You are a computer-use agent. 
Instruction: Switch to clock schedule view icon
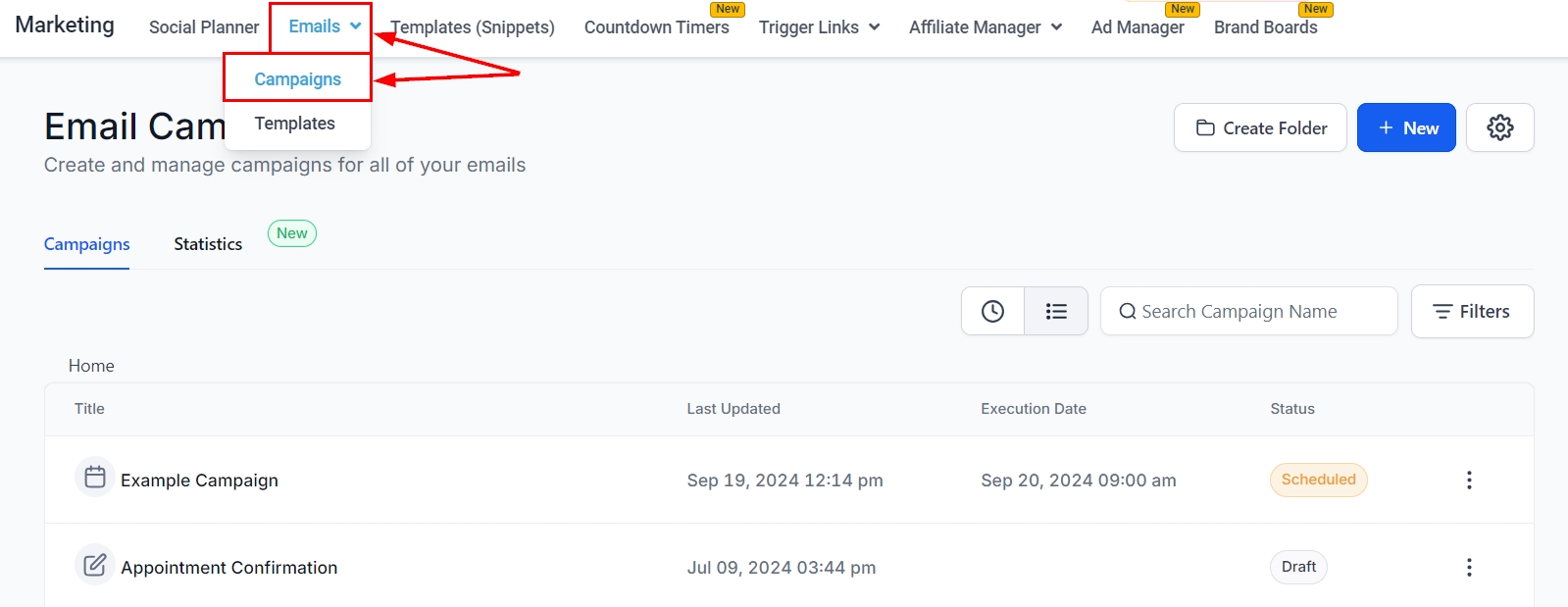992,311
